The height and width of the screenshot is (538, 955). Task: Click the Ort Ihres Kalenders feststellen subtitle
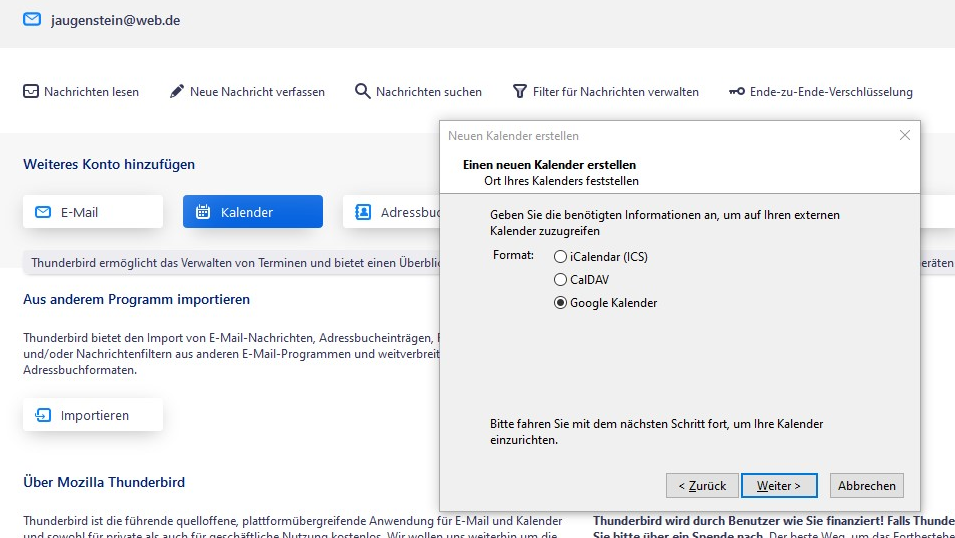(562, 181)
